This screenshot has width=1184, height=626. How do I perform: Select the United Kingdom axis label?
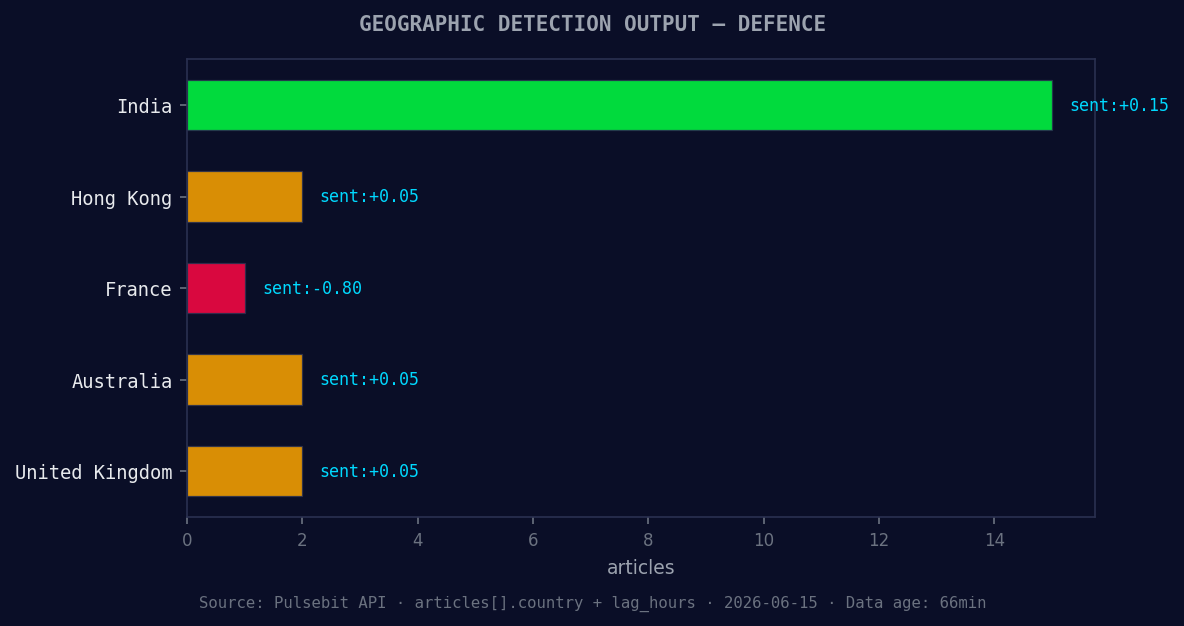pos(94,473)
